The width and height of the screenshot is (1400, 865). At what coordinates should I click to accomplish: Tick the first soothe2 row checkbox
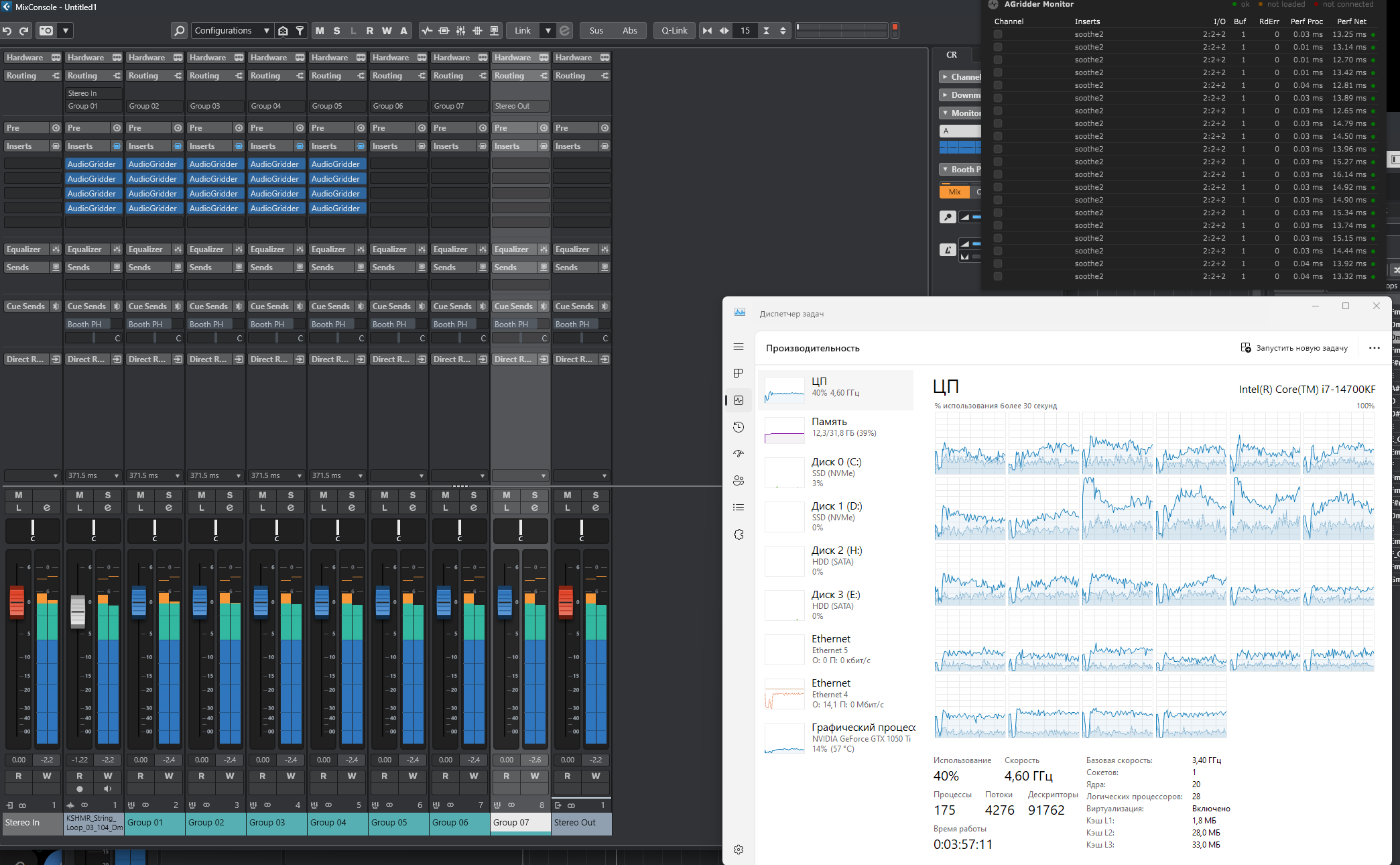point(998,34)
